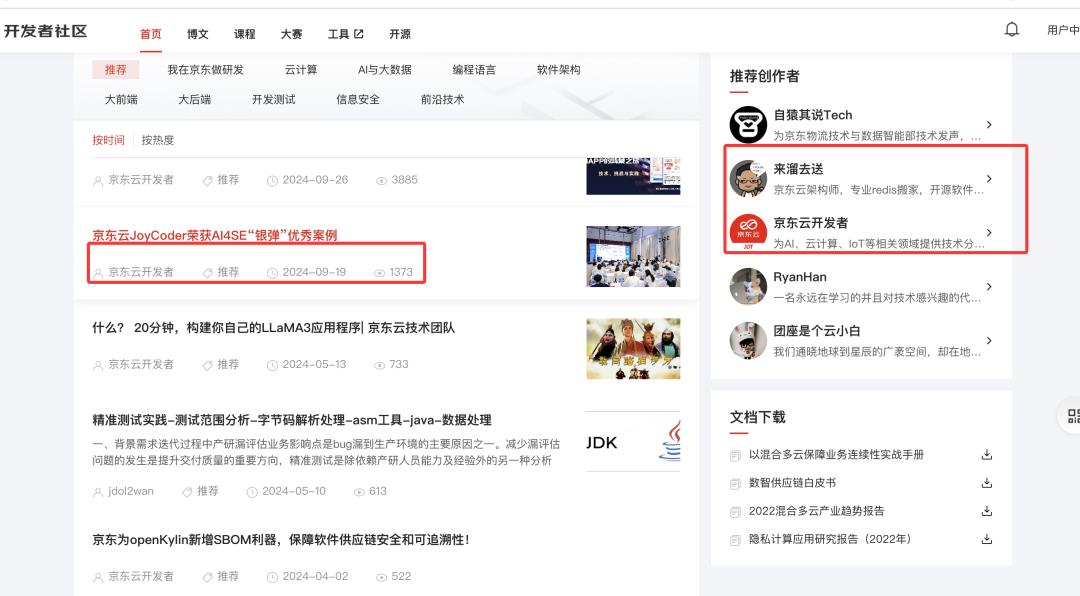Open the 大赛 nav item

click(x=291, y=34)
